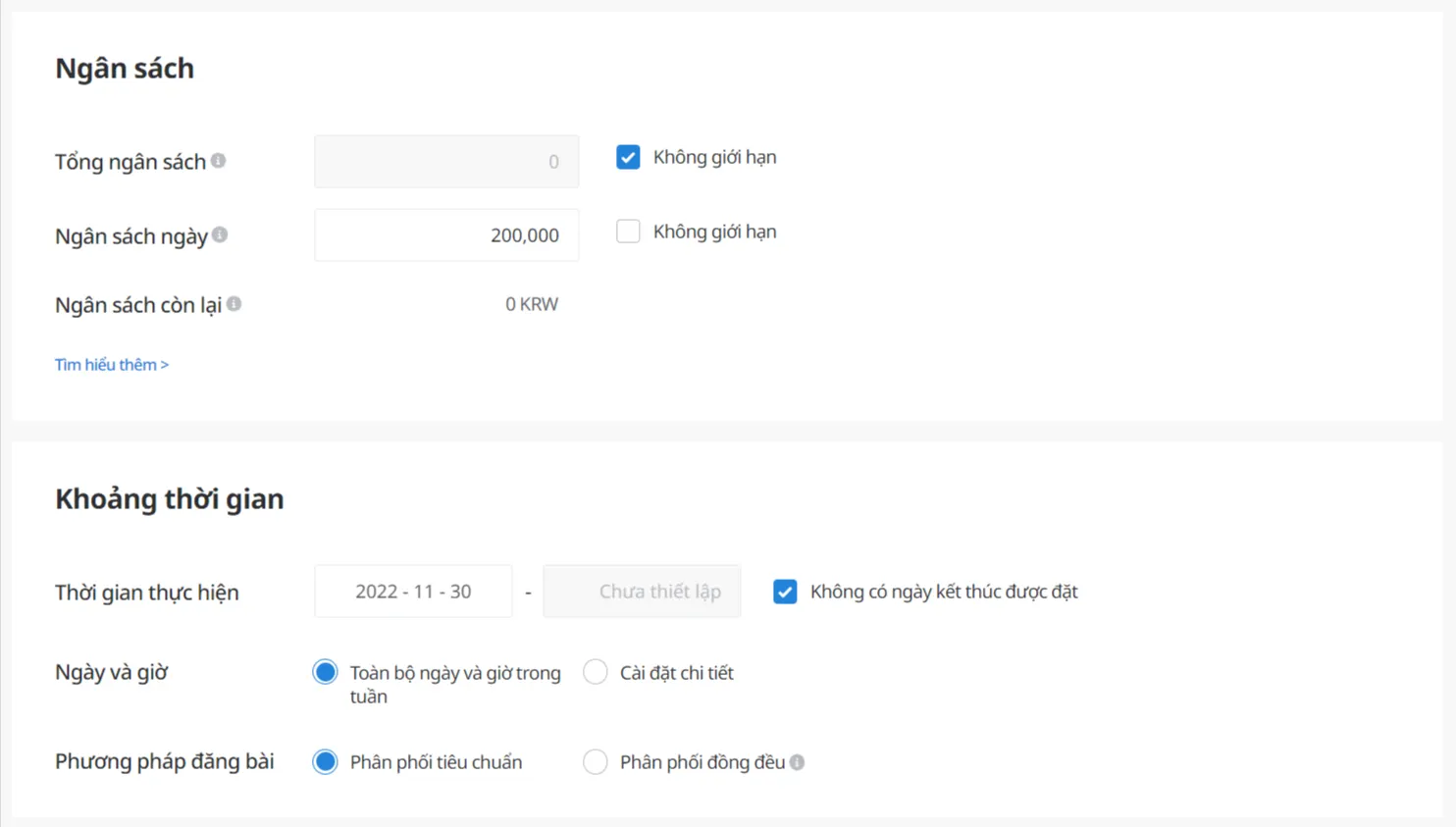This screenshot has width=1456, height=827.
Task: Select Phân phối tiêu chuẩn radio button
Action: pos(325,762)
